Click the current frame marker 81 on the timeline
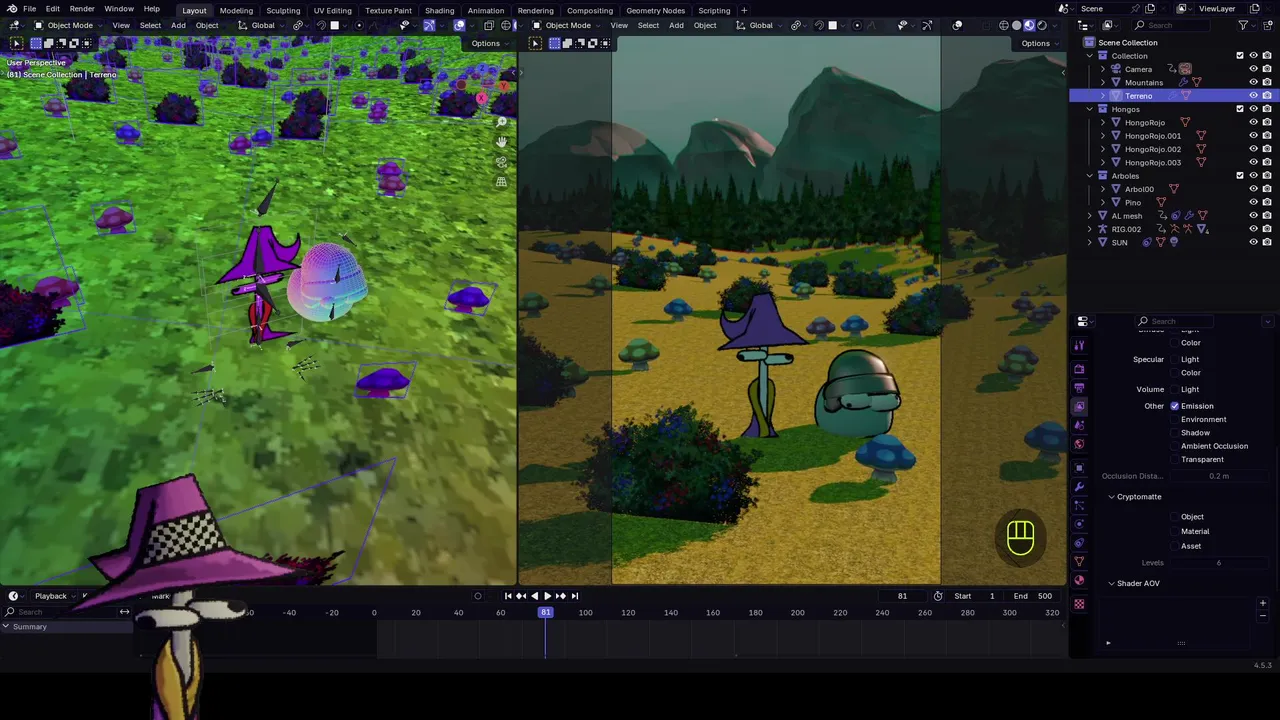The image size is (1280, 720). tap(545, 612)
